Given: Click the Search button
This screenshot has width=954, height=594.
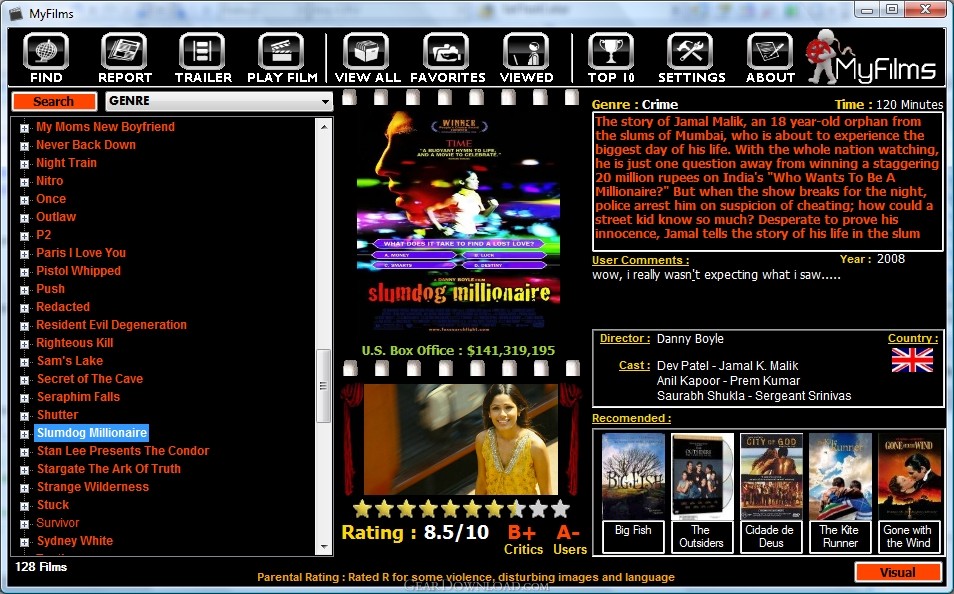Looking at the screenshot, I should (54, 101).
